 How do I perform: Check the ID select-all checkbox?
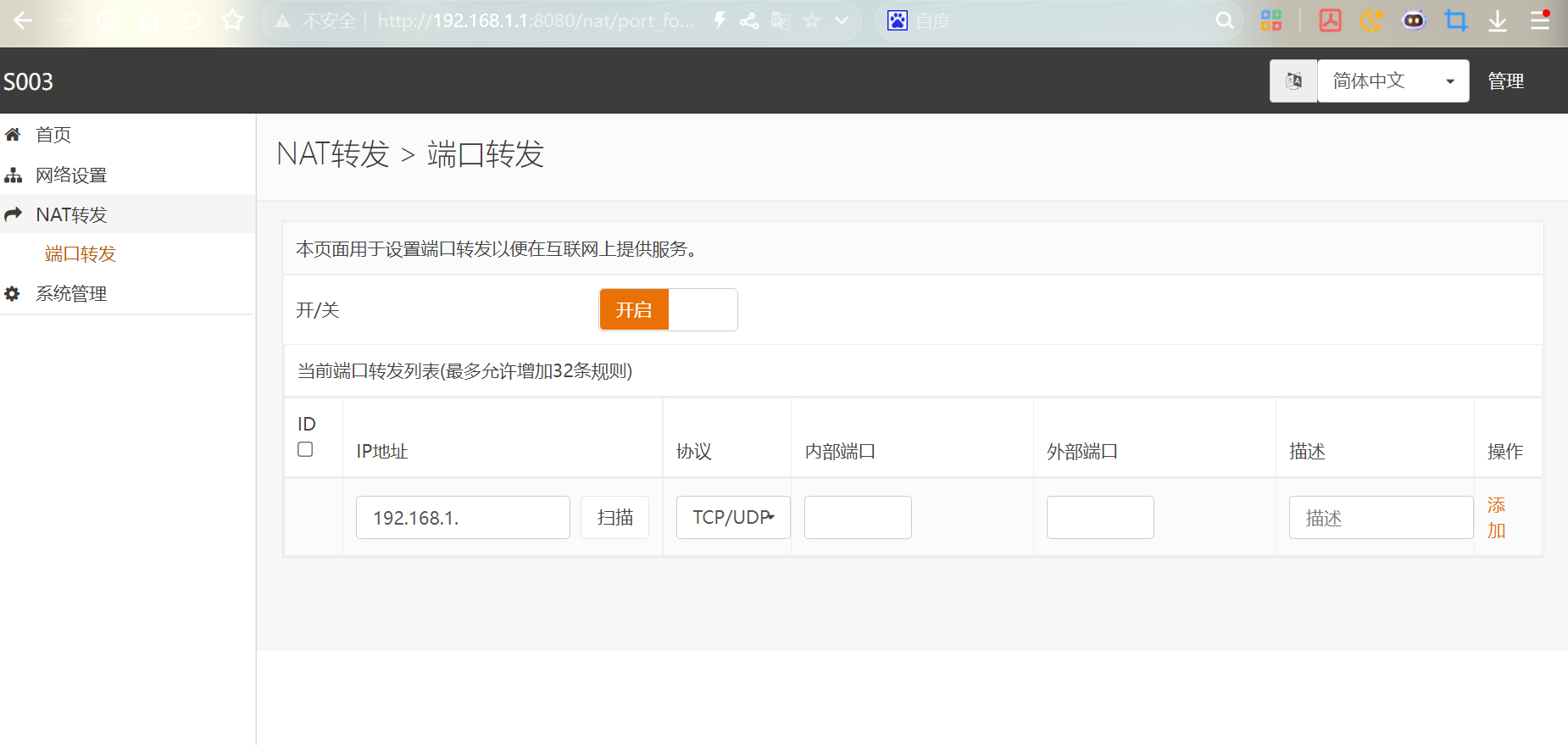point(305,449)
